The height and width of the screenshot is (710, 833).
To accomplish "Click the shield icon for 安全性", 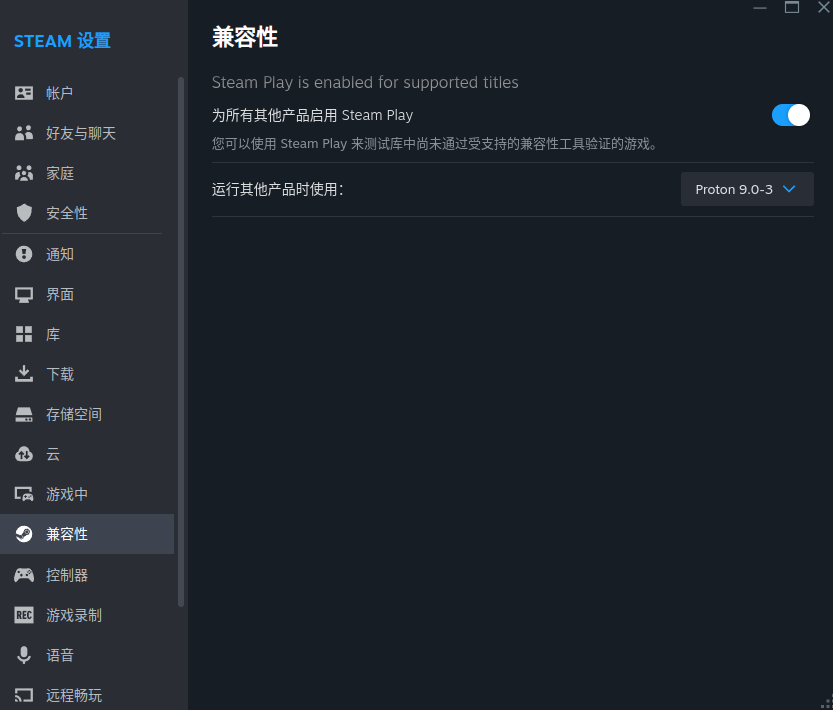I will click(x=24, y=213).
